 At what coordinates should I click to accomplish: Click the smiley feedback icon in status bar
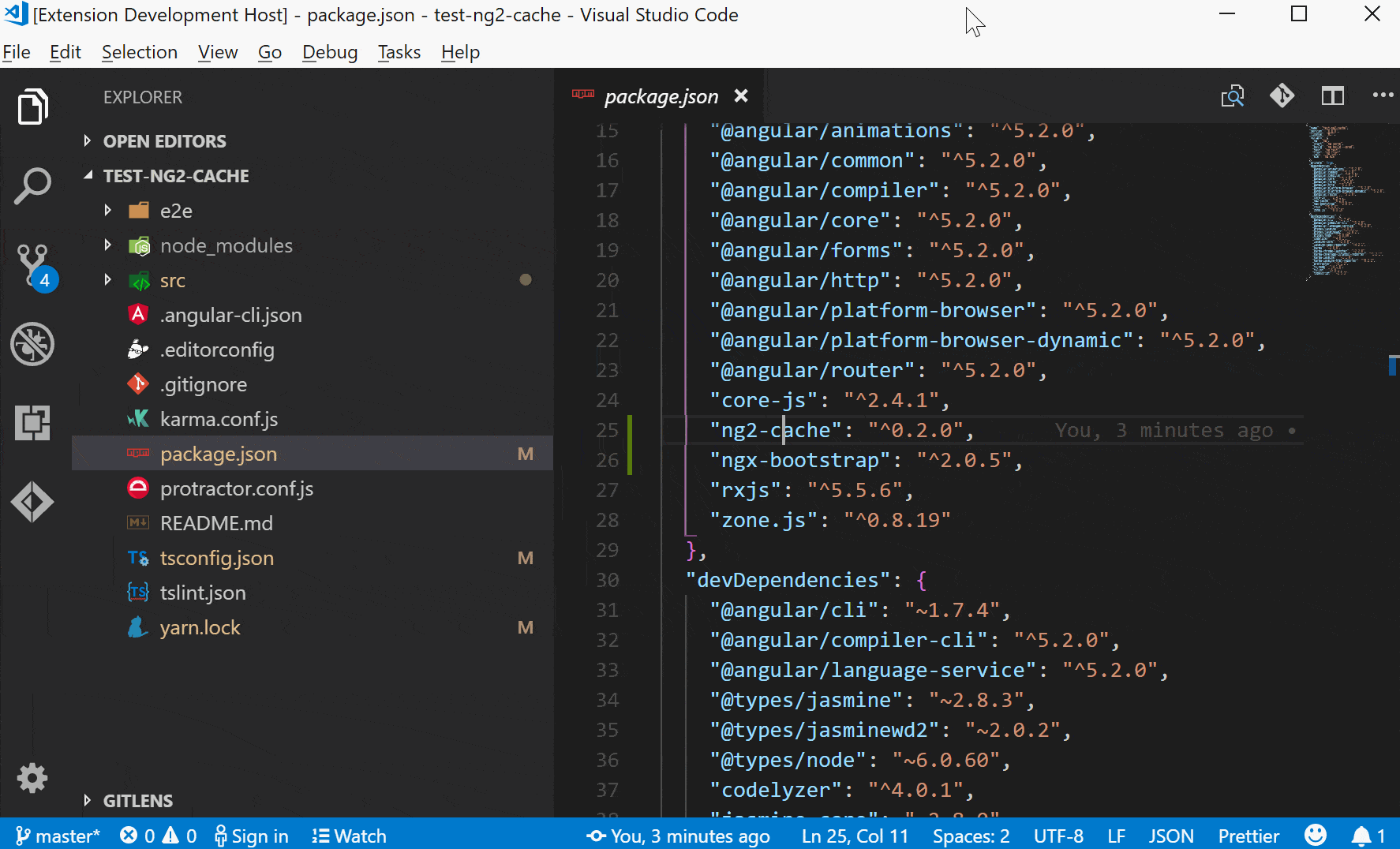1316,835
